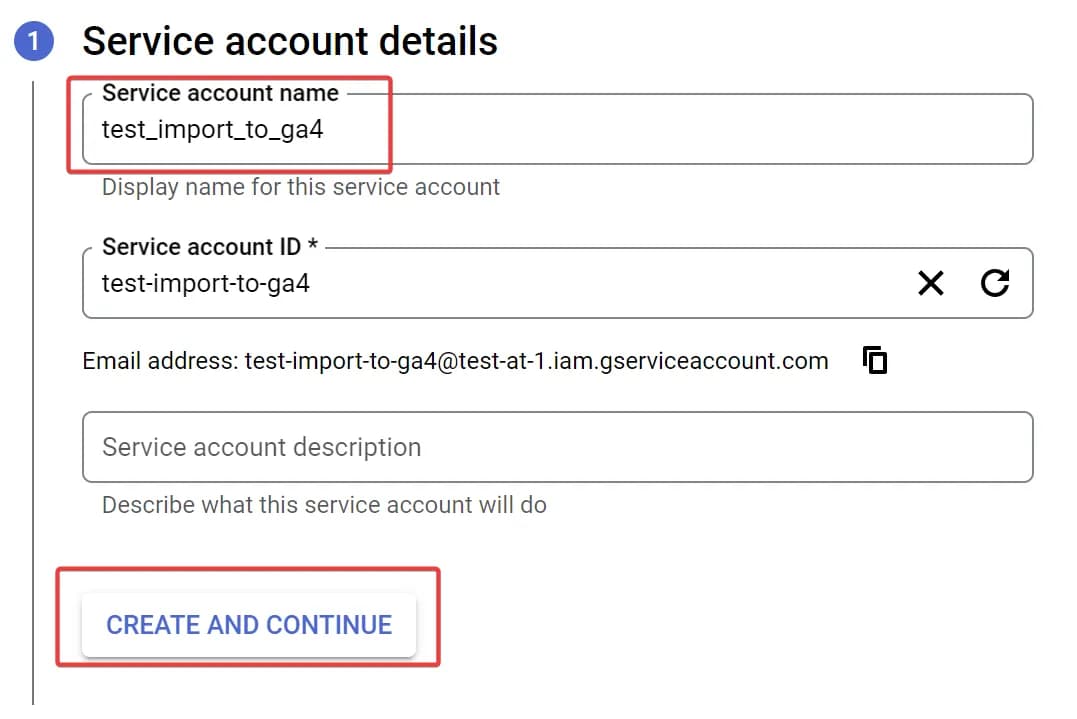Image resolution: width=1077 pixels, height=719 pixels.
Task: Select the Service account details heading
Action: tap(290, 41)
